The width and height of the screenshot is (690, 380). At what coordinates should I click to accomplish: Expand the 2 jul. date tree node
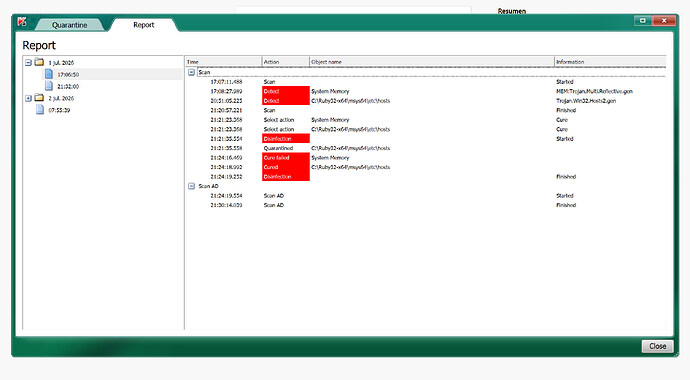[28, 98]
